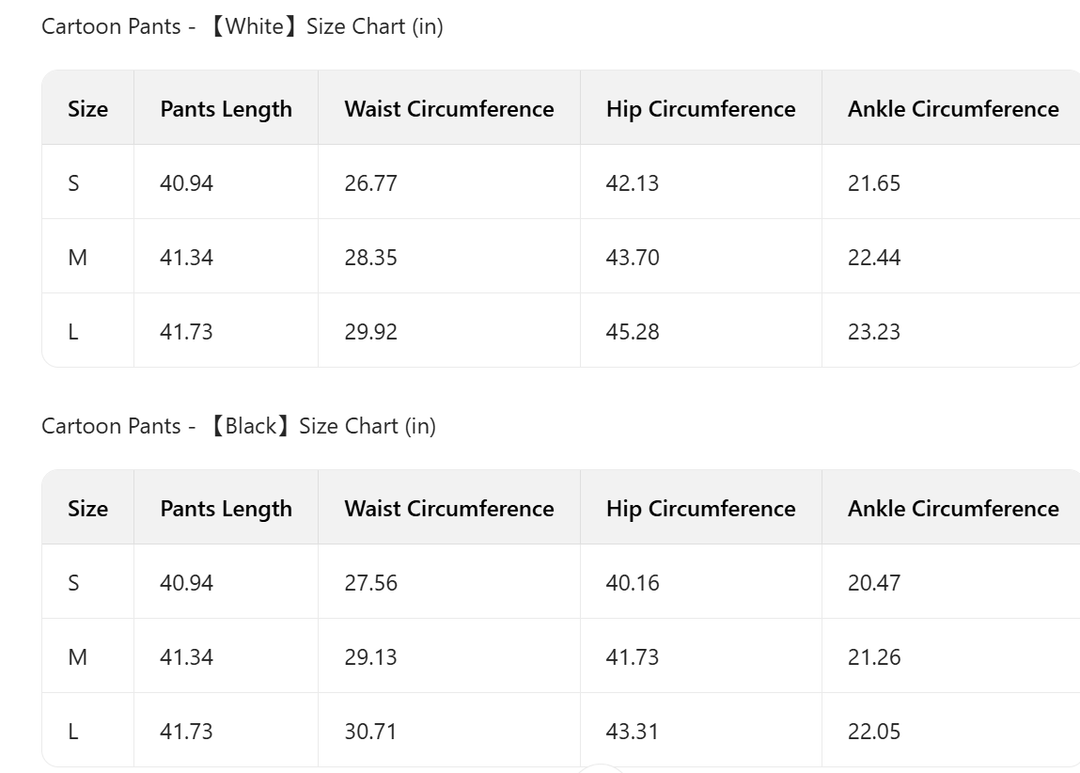Select Waist Circumference header in Black chart
The width and height of the screenshot is (1080, 773).
(x=449, y=508)
